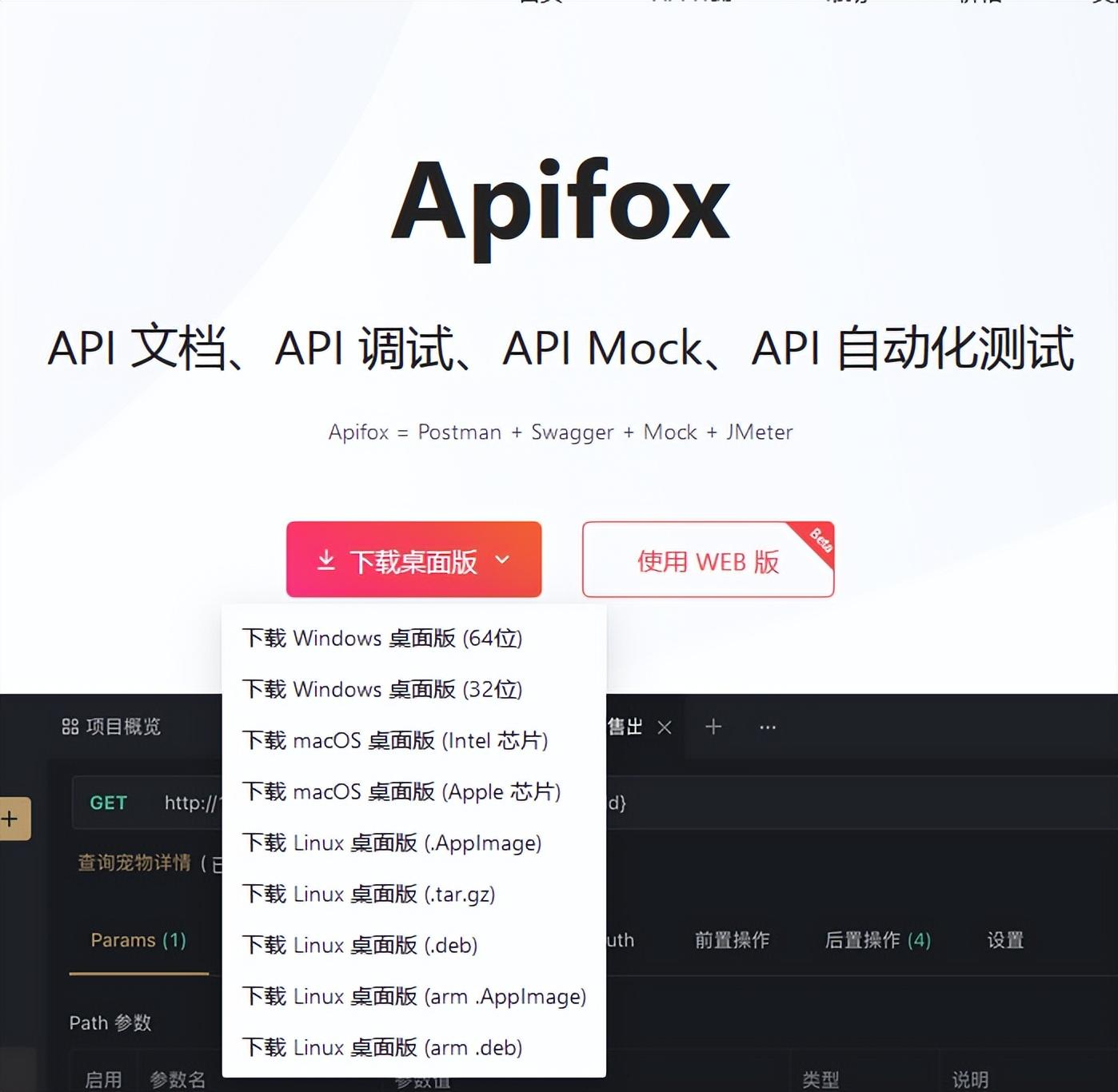Open the tab bar more options ellipsis
This screenshot has width=1118, height=1092.
click(768, 727)
